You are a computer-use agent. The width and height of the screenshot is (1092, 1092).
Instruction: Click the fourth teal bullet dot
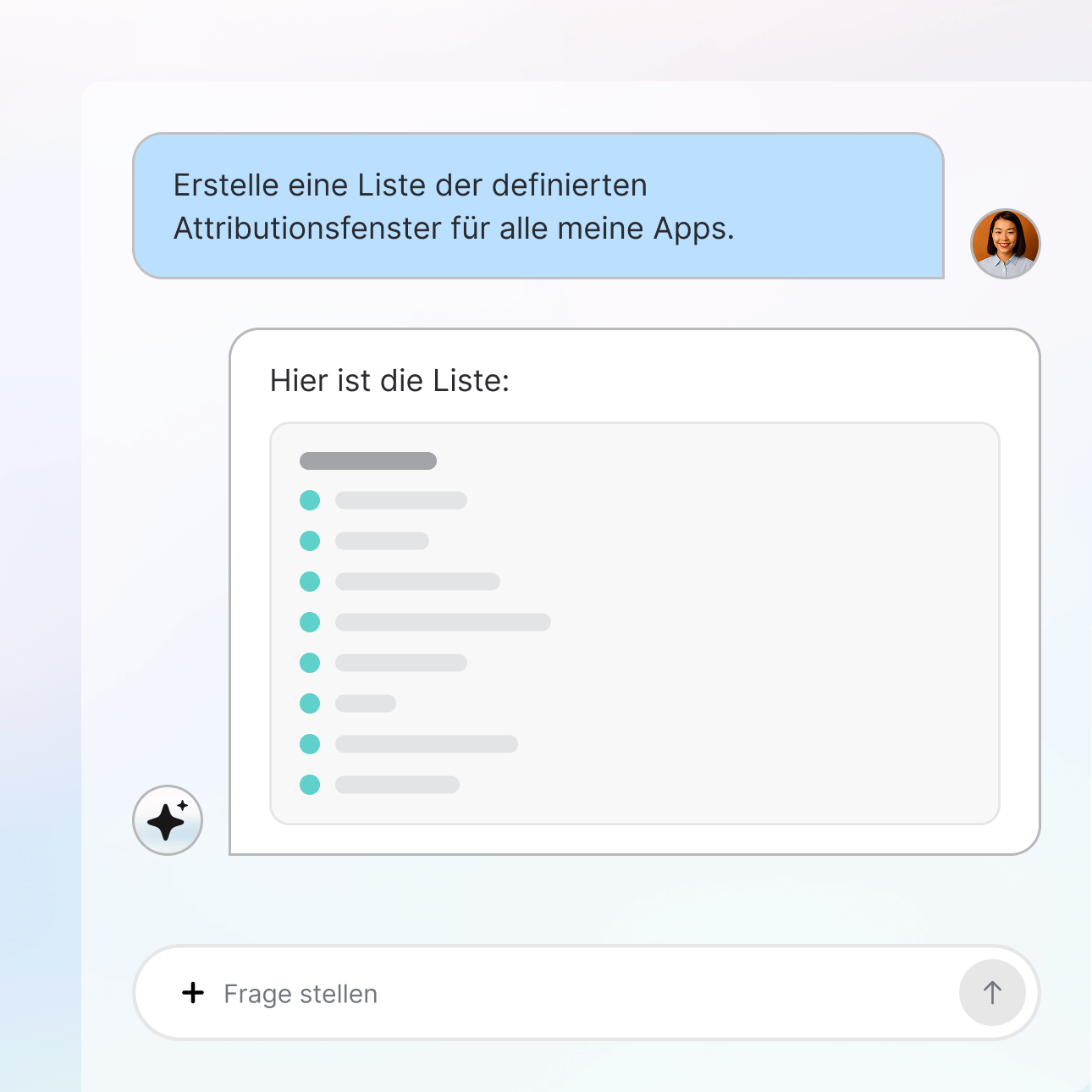[310, 622]
